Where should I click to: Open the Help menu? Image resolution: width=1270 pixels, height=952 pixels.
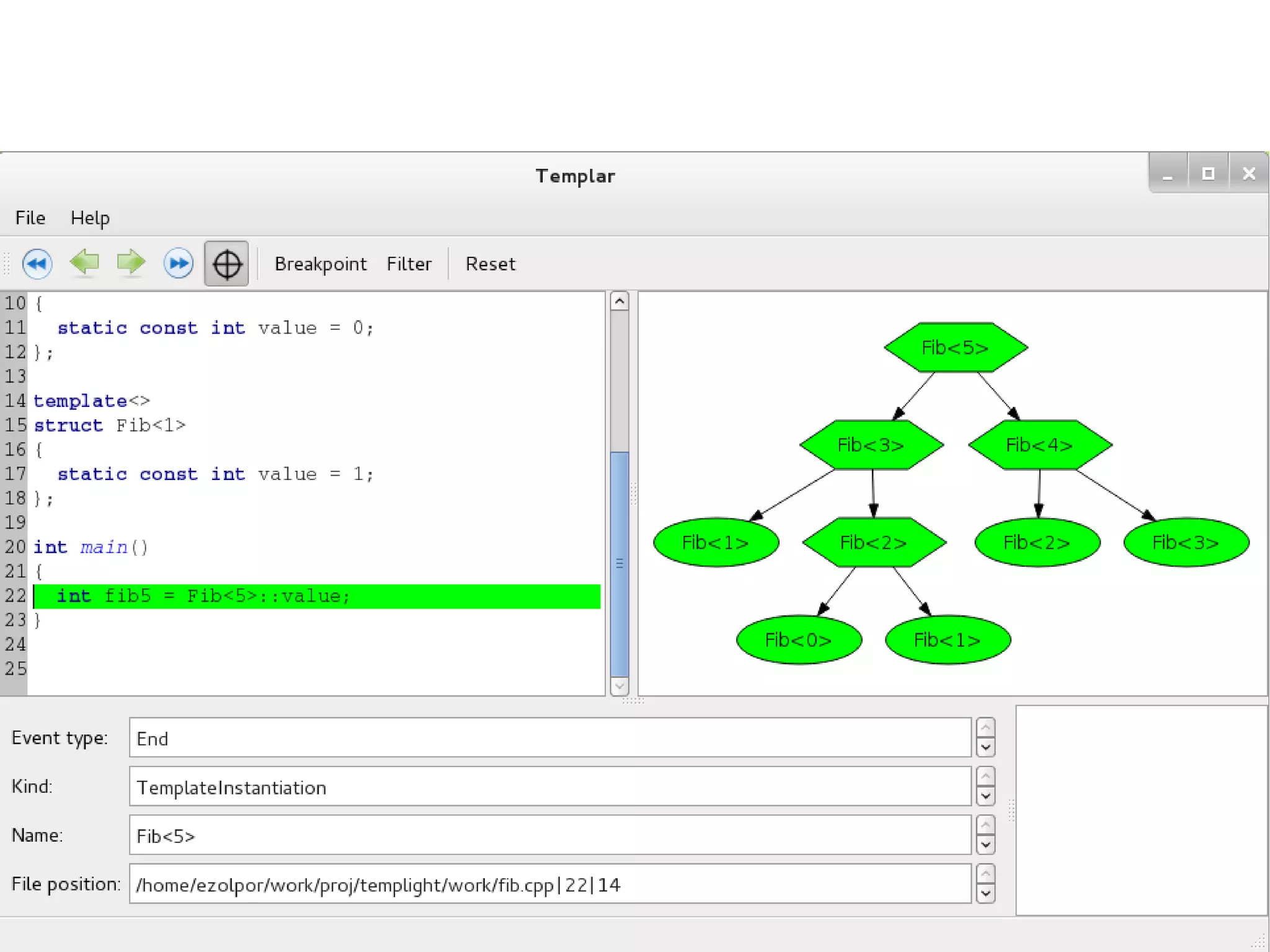pyautogui.click(x=90, y=218)
